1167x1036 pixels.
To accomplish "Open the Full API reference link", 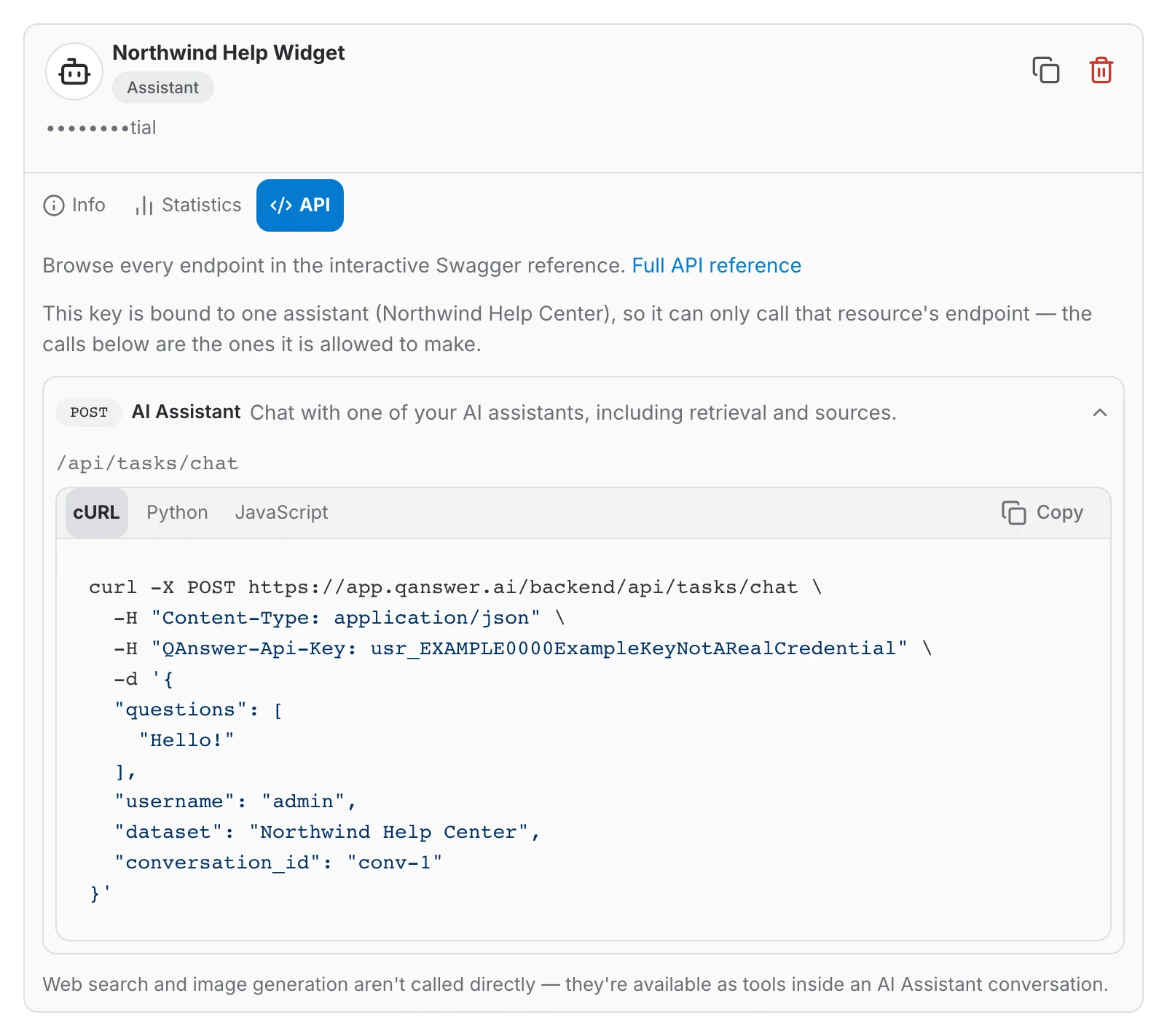I will point(716,265).
